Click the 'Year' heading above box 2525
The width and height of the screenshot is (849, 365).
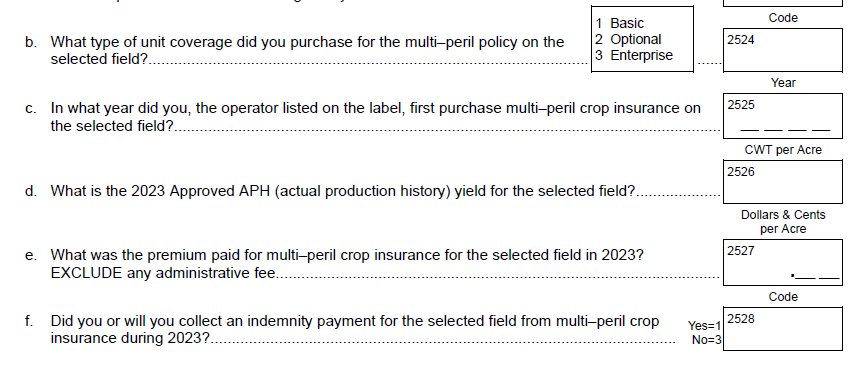tap(783, 83)
